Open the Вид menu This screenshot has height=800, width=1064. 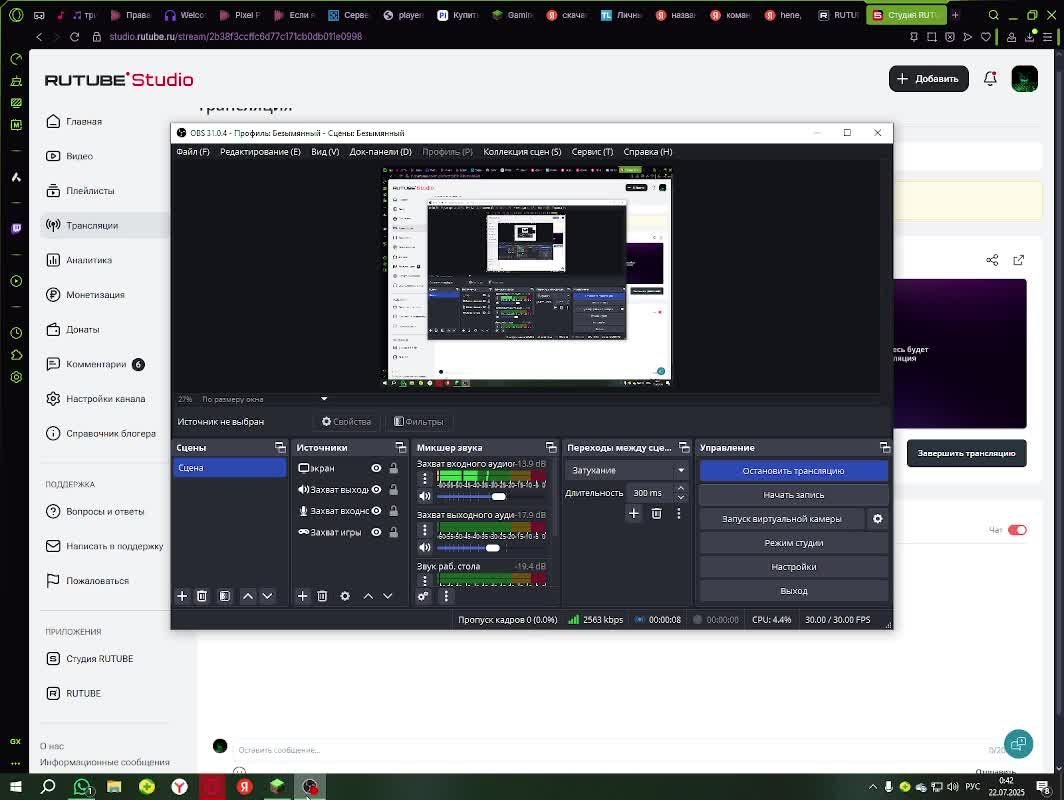click(x=325, y=152)
